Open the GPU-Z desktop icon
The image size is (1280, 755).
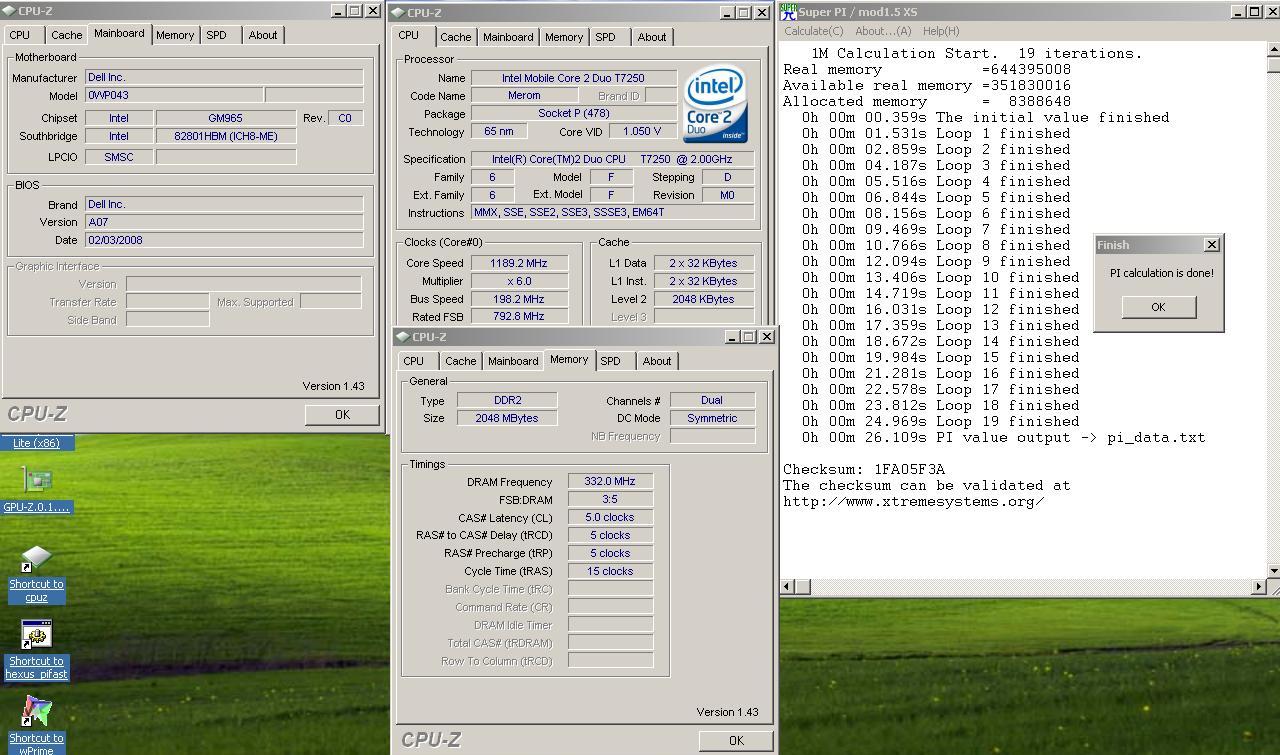click(x=36, y=489)
